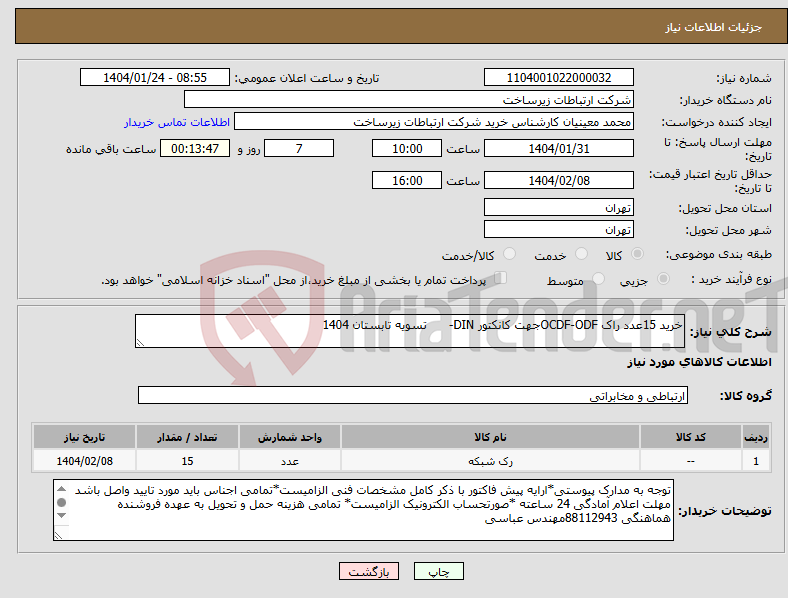Click the buyer notes scroll up arrow
Viewport: 788px width, 598px height.
coord(61,489)
